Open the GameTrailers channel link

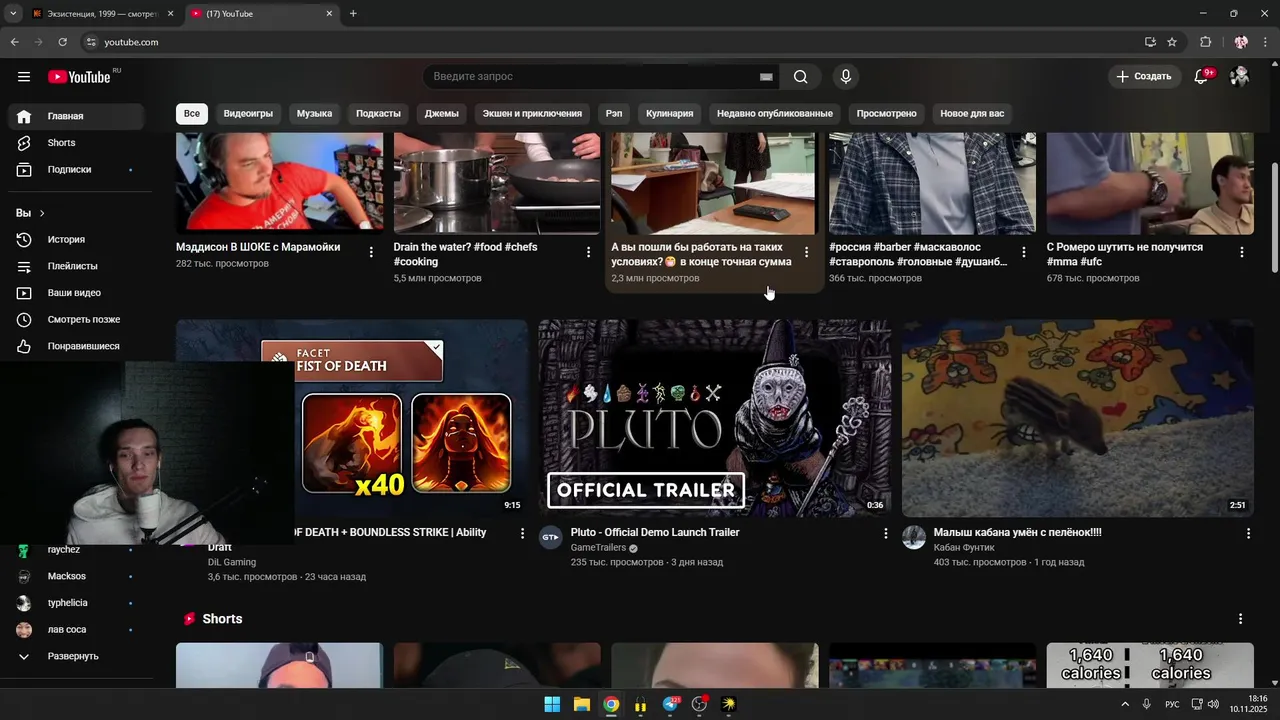[x=598, y=548]
